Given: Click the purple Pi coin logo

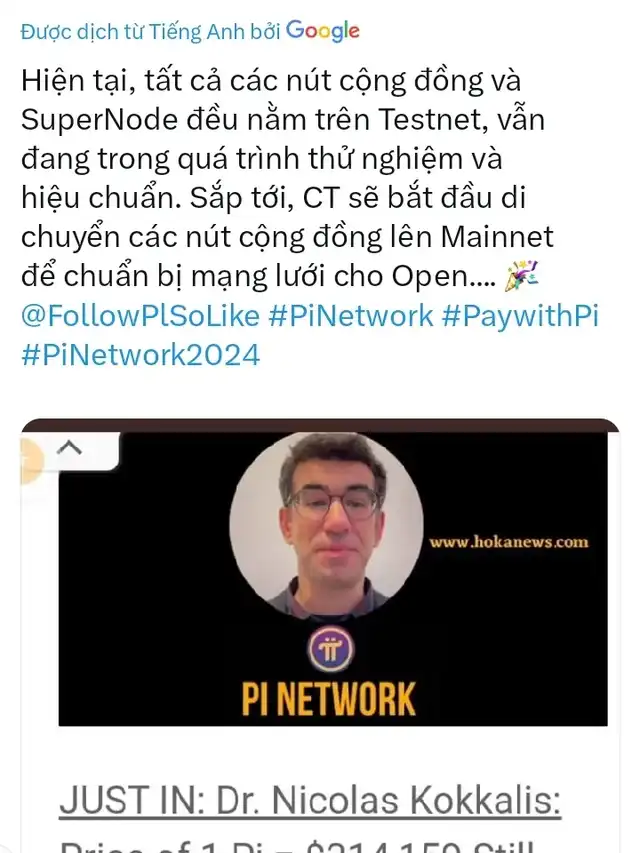Looking at the screenshot, I should (x=331, y=650).
